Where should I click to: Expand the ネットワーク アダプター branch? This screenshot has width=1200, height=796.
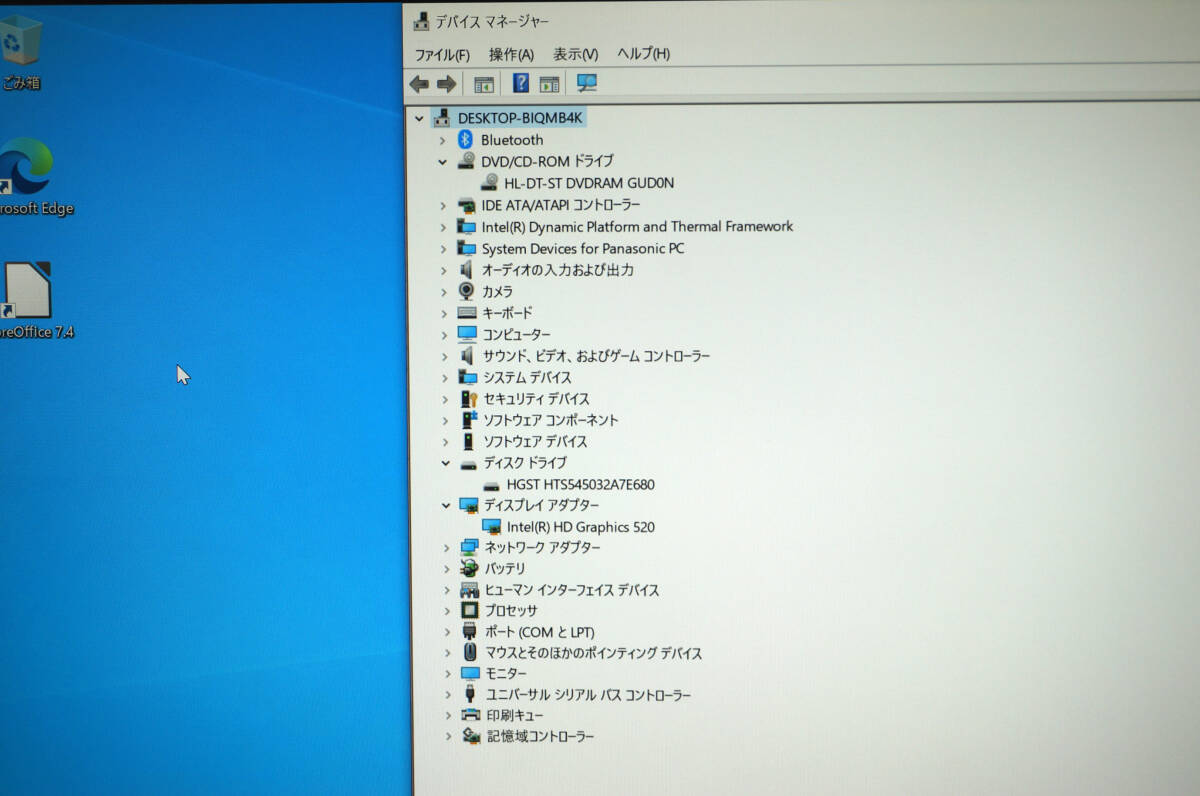pyautogui.click(x=447, y=547)
